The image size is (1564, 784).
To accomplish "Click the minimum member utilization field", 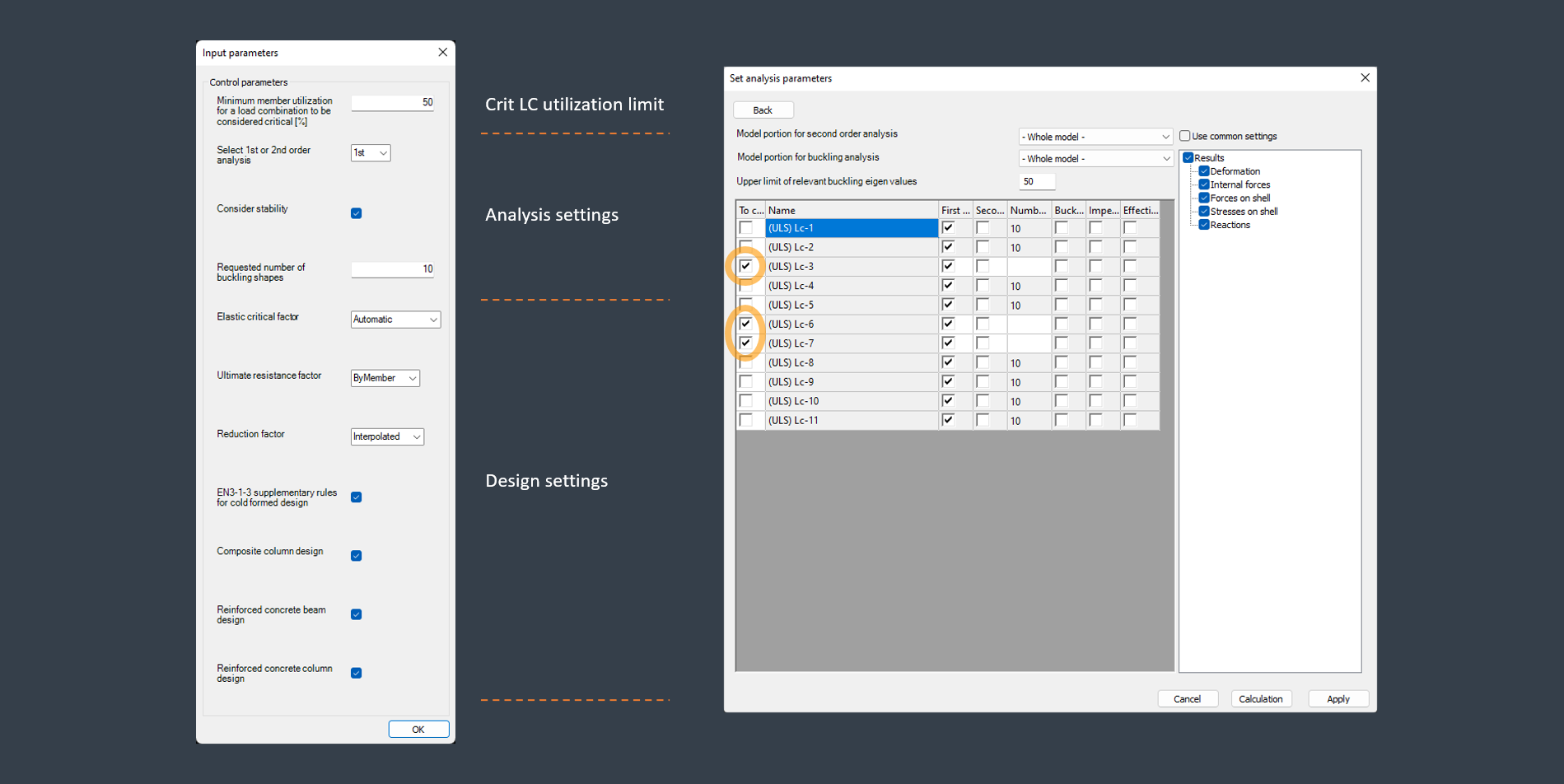I will 393,103.
